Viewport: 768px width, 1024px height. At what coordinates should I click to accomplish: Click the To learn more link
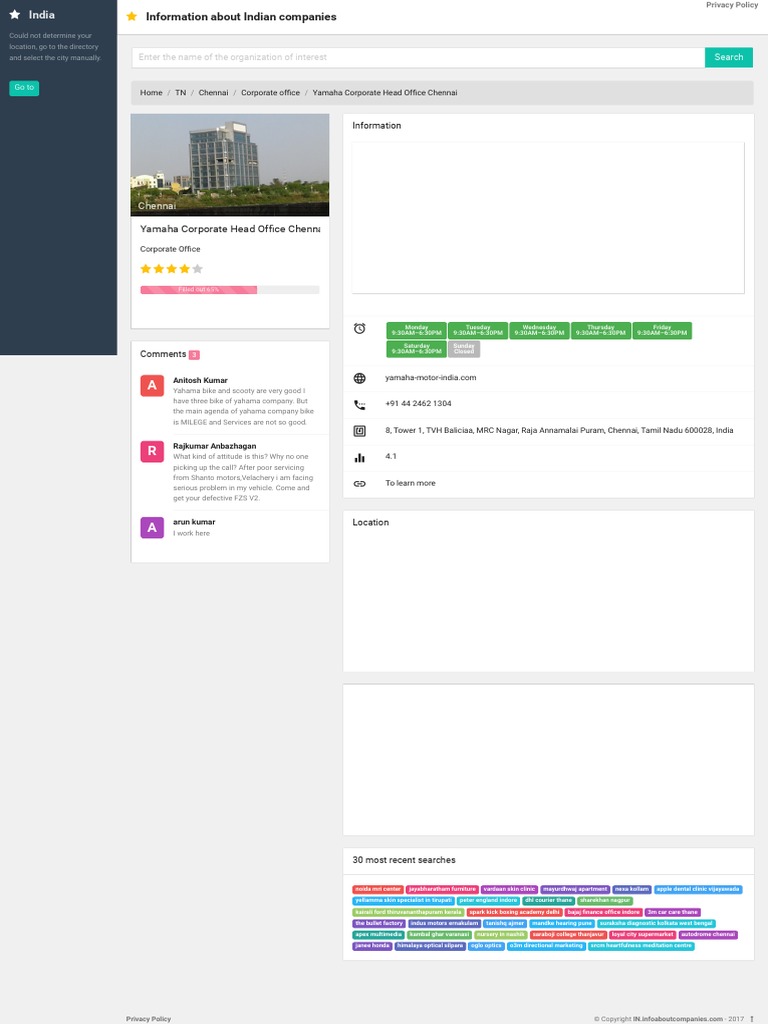pyautogui.click(x=410, y=483)
